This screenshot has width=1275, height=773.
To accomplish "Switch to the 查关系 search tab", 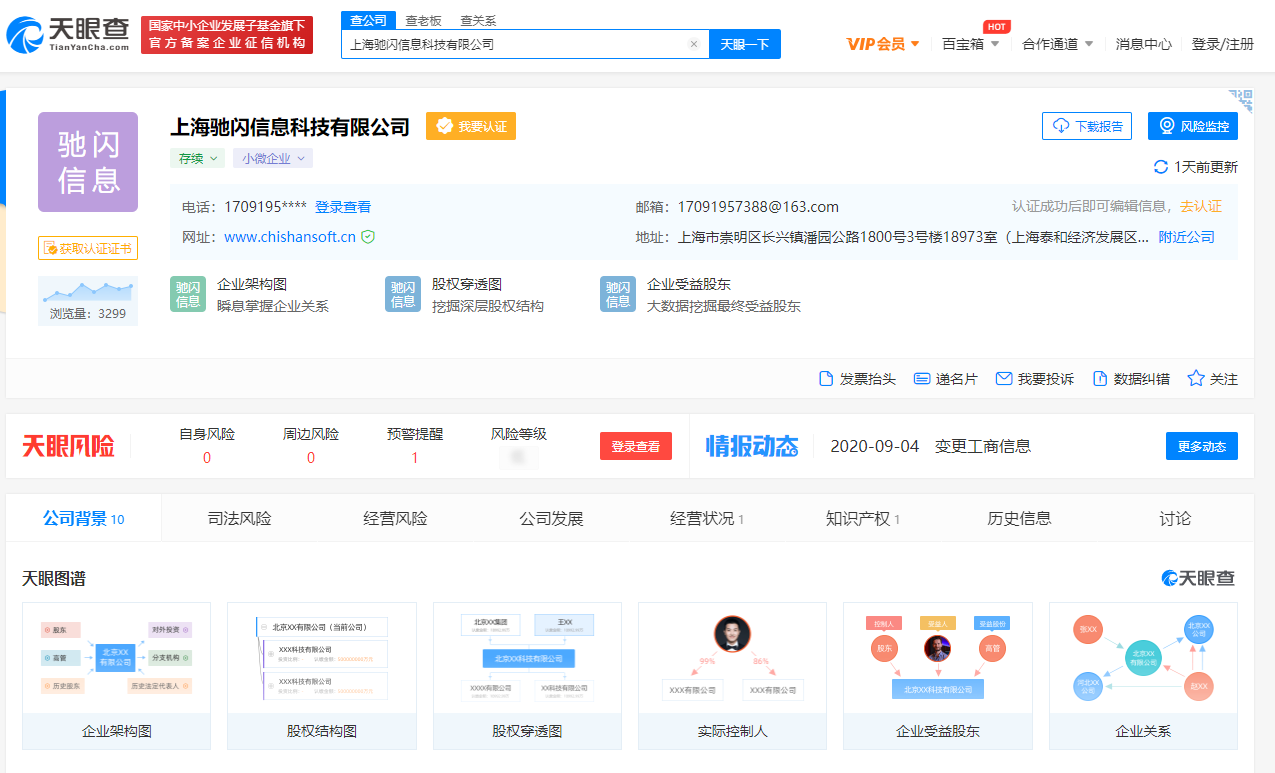I will coord(478,20).
